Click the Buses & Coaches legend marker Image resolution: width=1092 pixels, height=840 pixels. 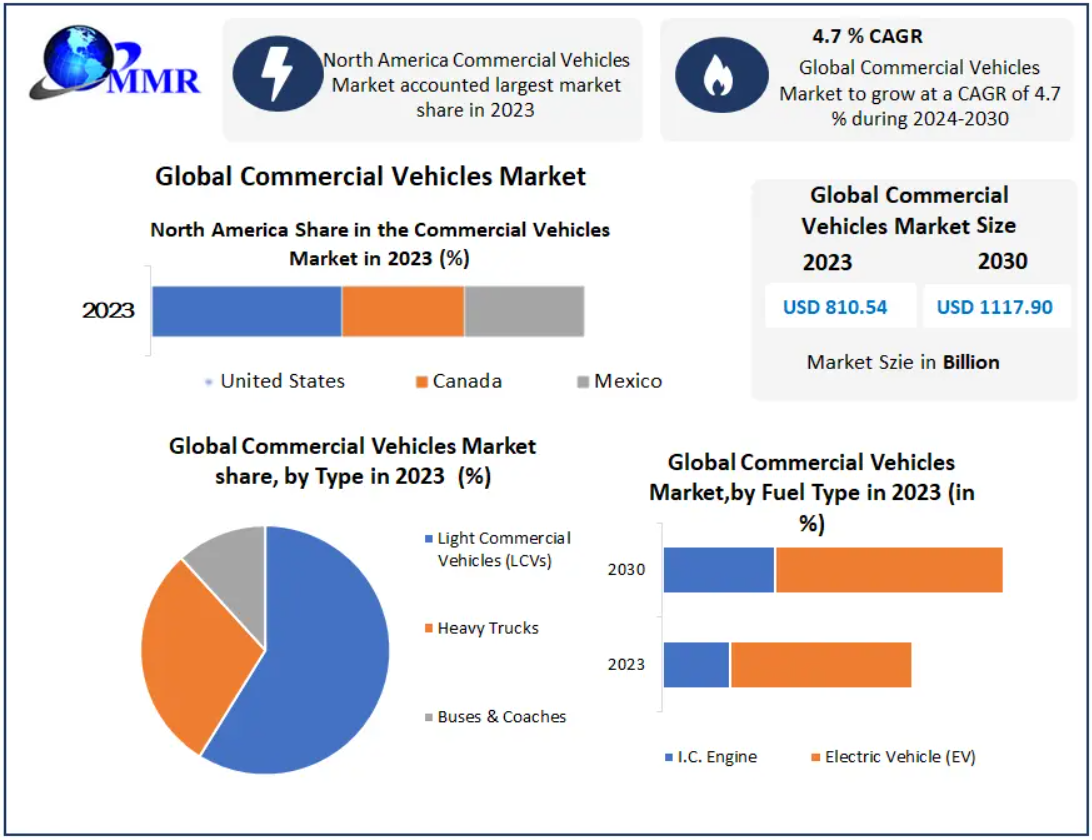pos(429,718)
